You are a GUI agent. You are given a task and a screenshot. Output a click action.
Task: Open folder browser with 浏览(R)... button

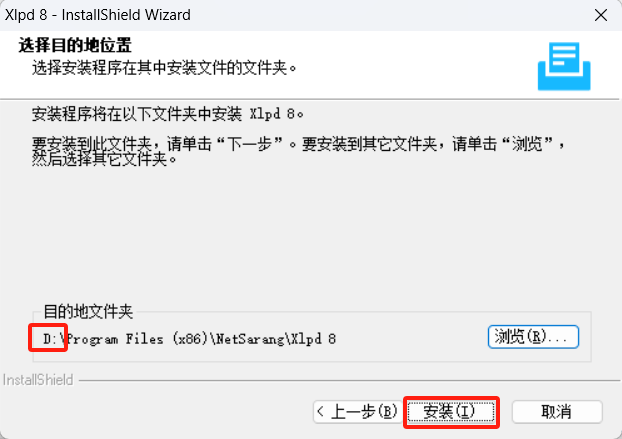pyautogui.click(x=533, y=337)
